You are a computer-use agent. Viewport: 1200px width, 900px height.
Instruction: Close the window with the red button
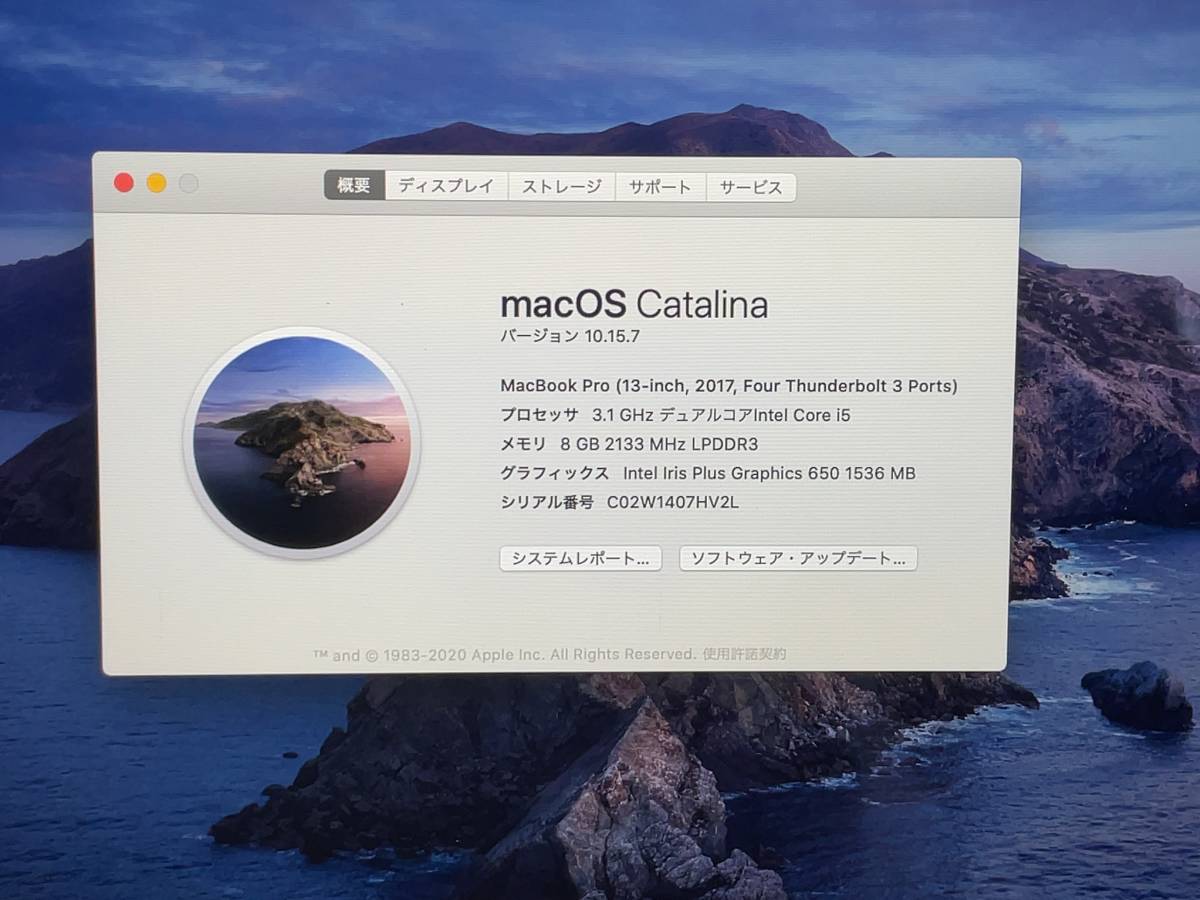coord(124,183)
